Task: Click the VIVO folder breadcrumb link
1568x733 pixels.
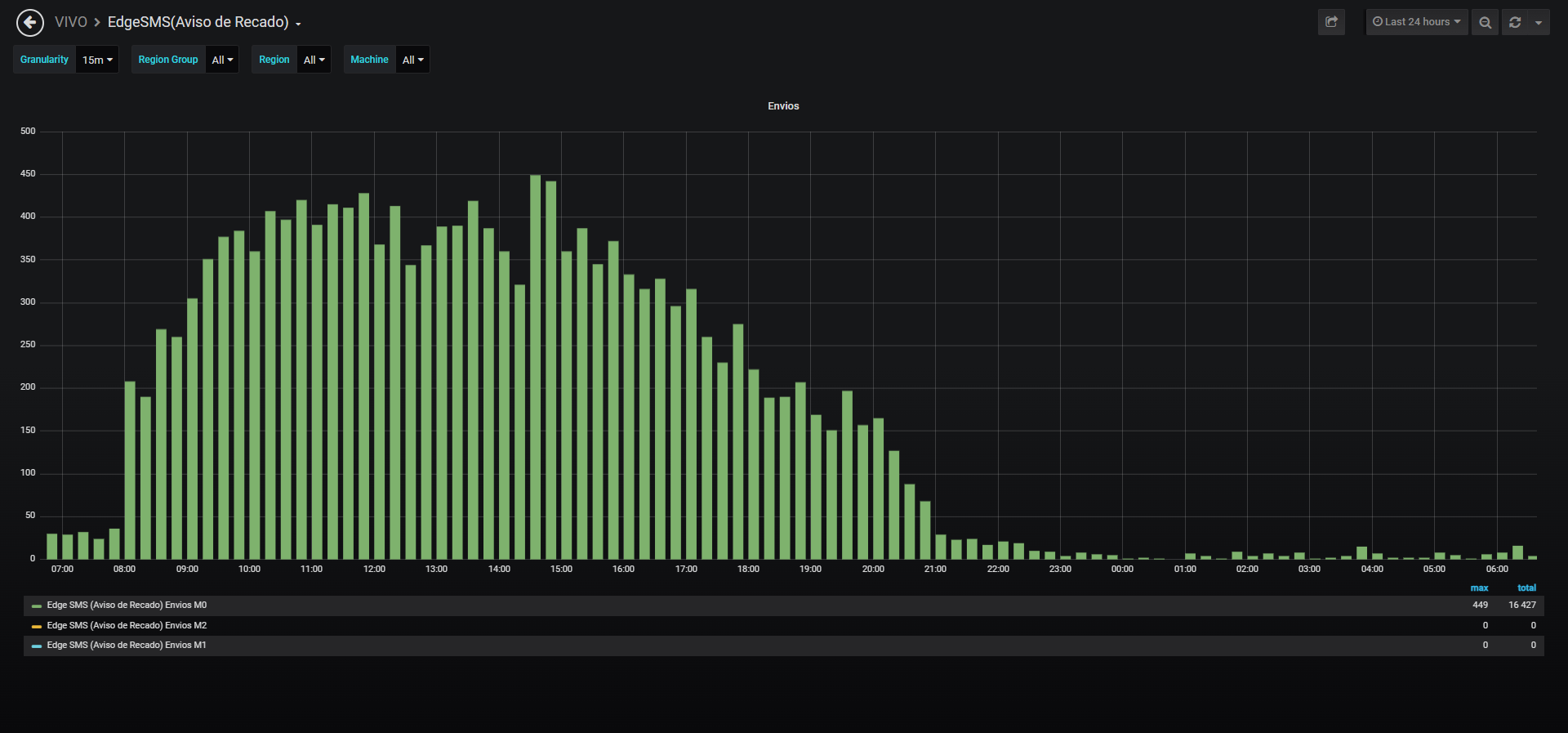Action: tap(71, 22)
